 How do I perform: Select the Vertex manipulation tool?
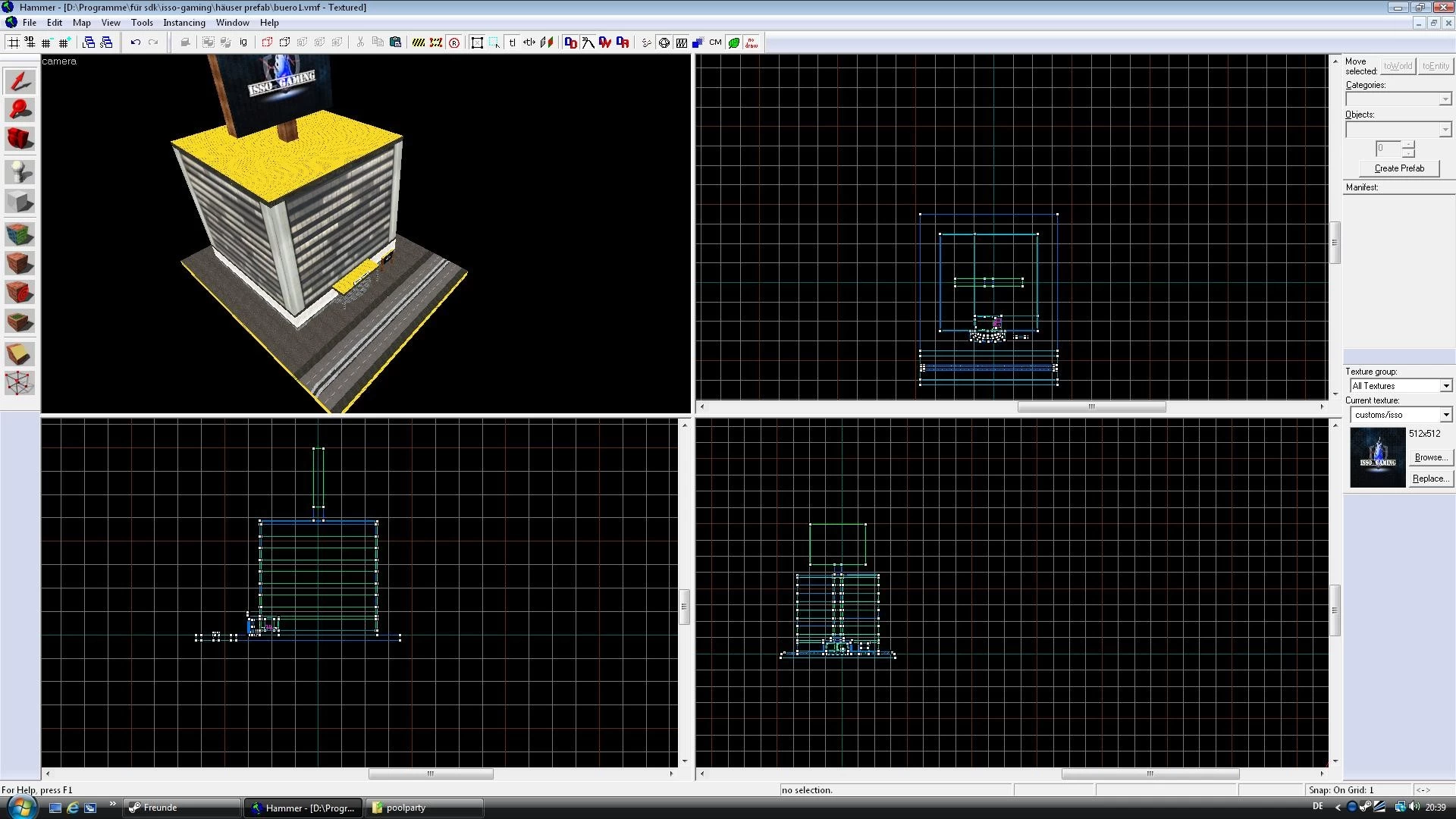20,383
